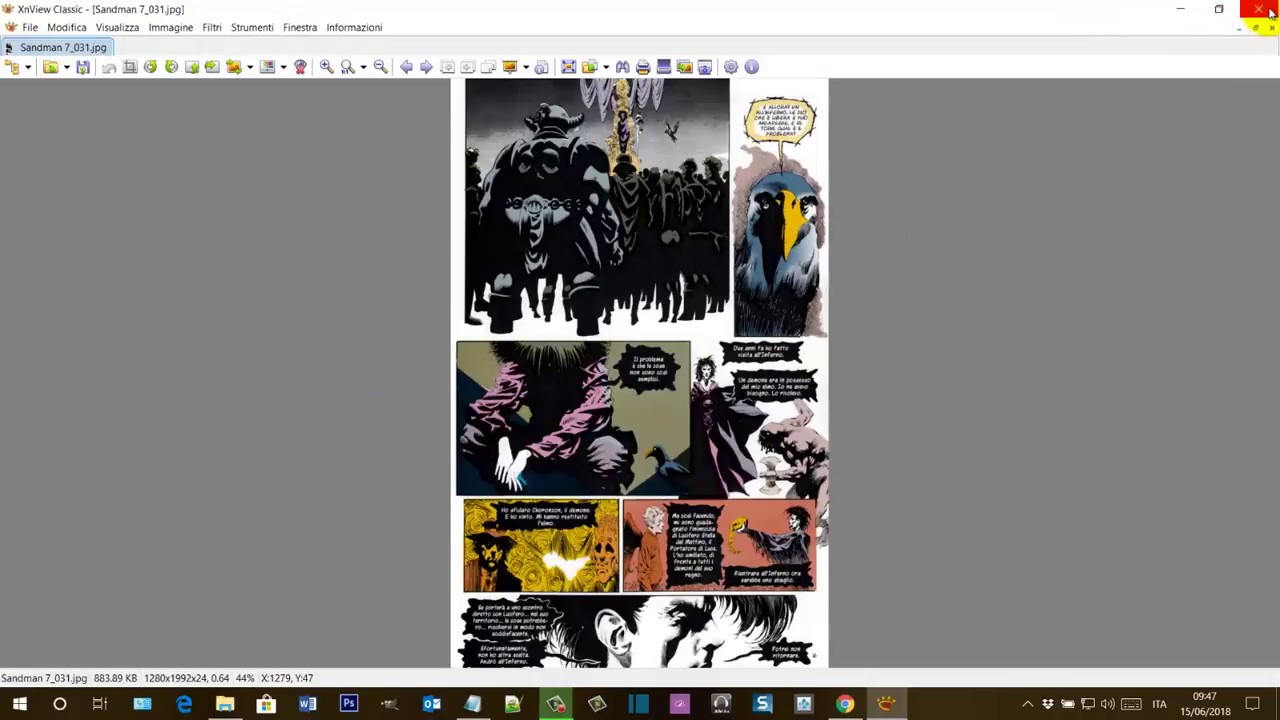Click the image Properties icon

coord(542,67)
